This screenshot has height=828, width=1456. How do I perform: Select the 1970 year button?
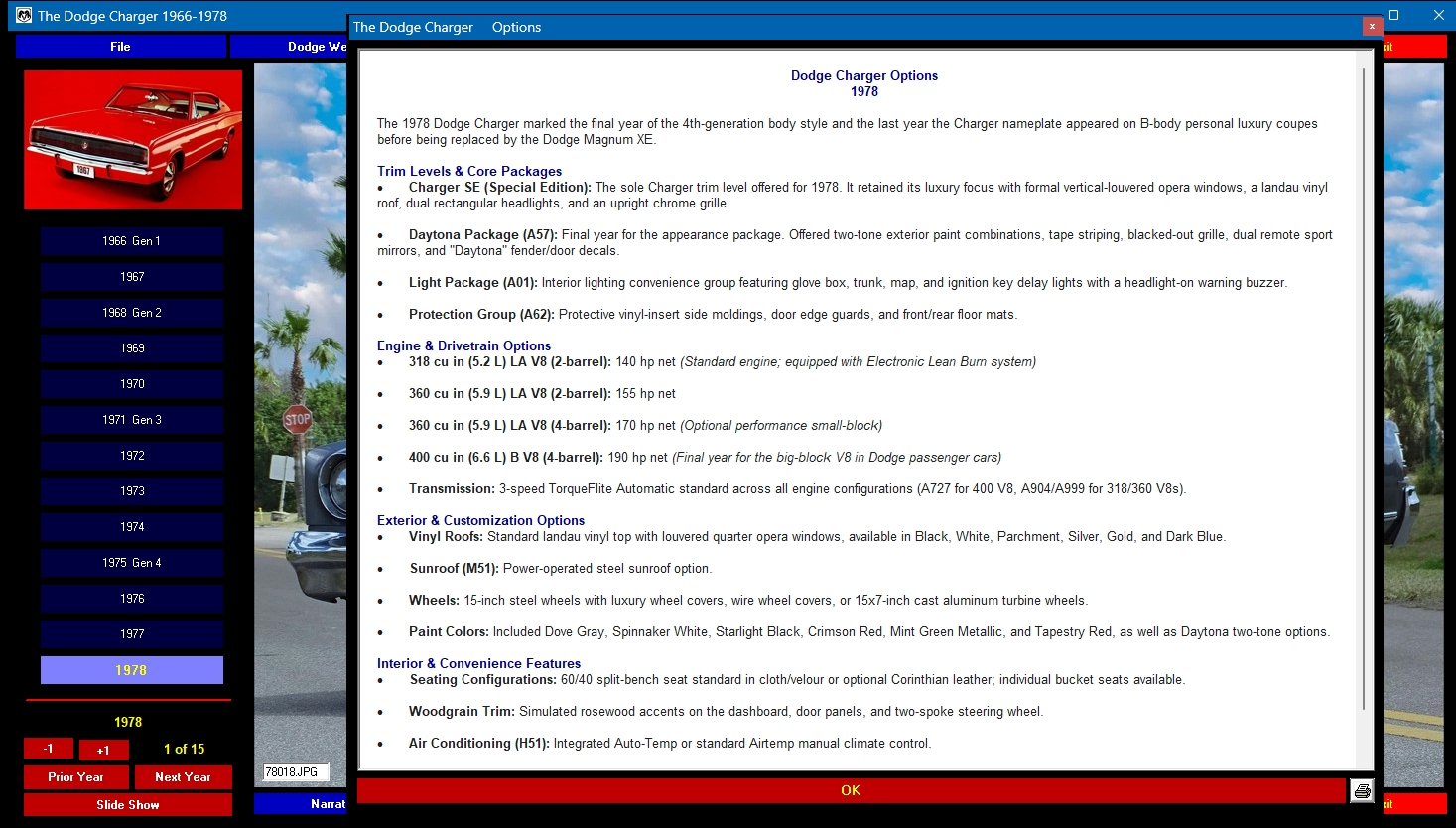point(132,384)
